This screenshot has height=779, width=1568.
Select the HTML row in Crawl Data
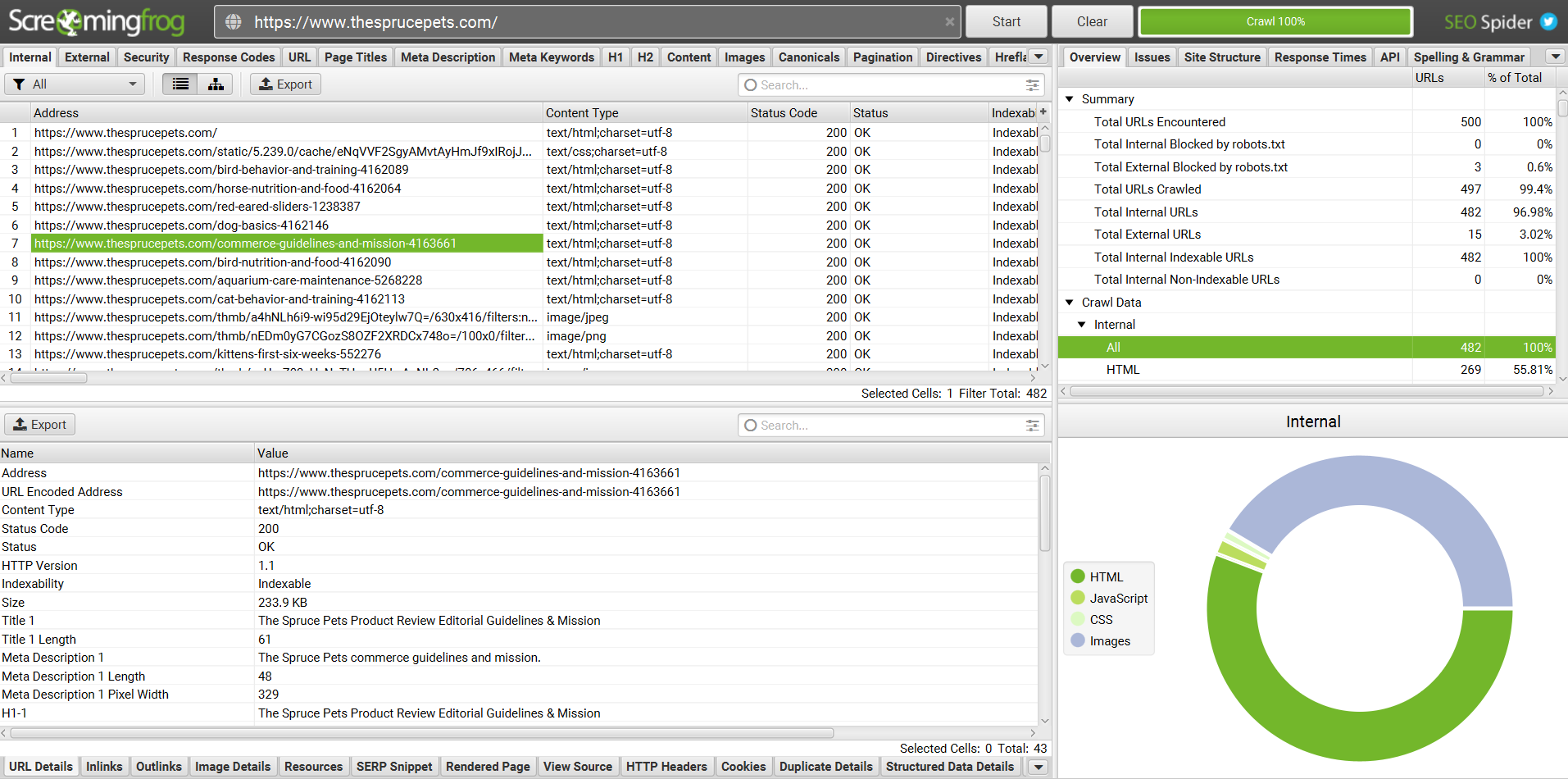coord(1307,370)
